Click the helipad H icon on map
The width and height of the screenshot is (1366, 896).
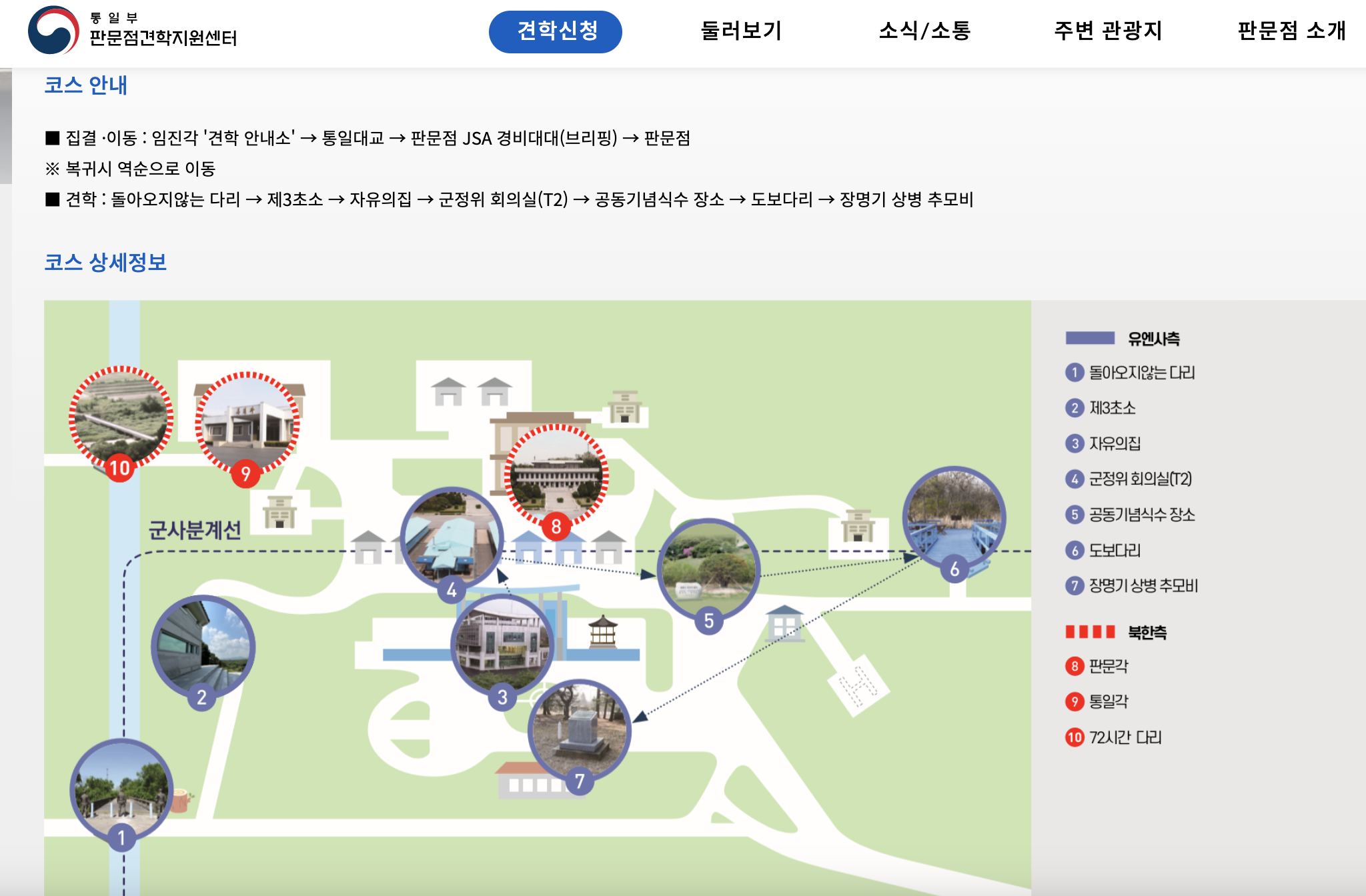click(x=858, y=685)
